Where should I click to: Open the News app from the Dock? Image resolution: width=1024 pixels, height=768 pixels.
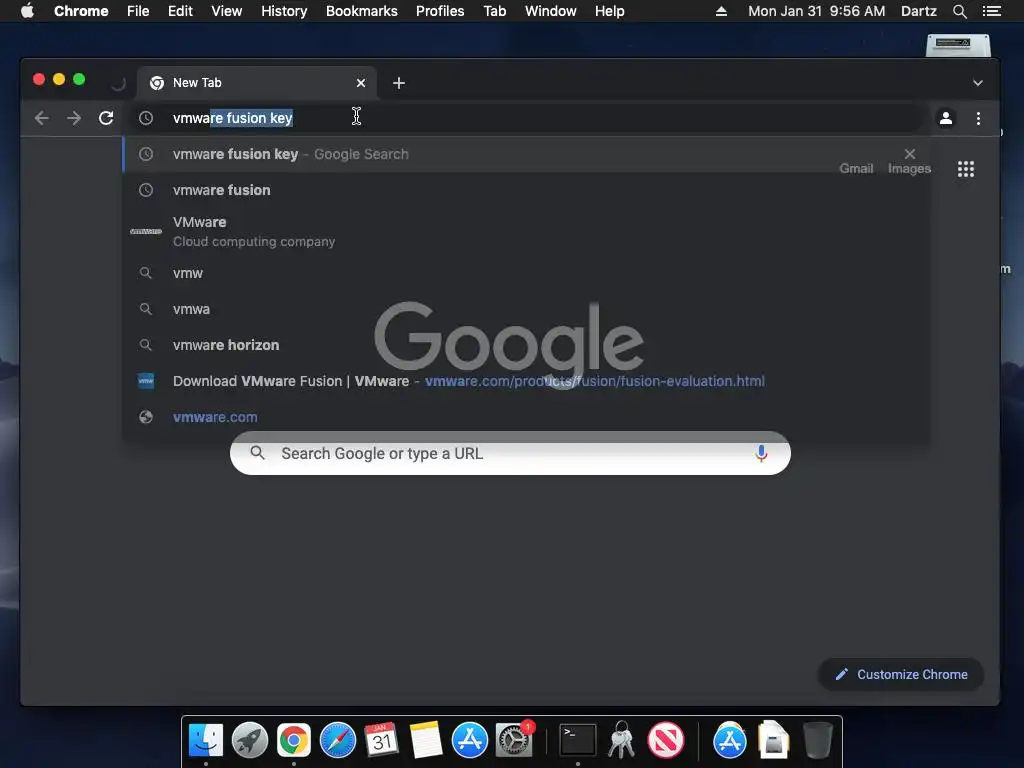point(666,741)
